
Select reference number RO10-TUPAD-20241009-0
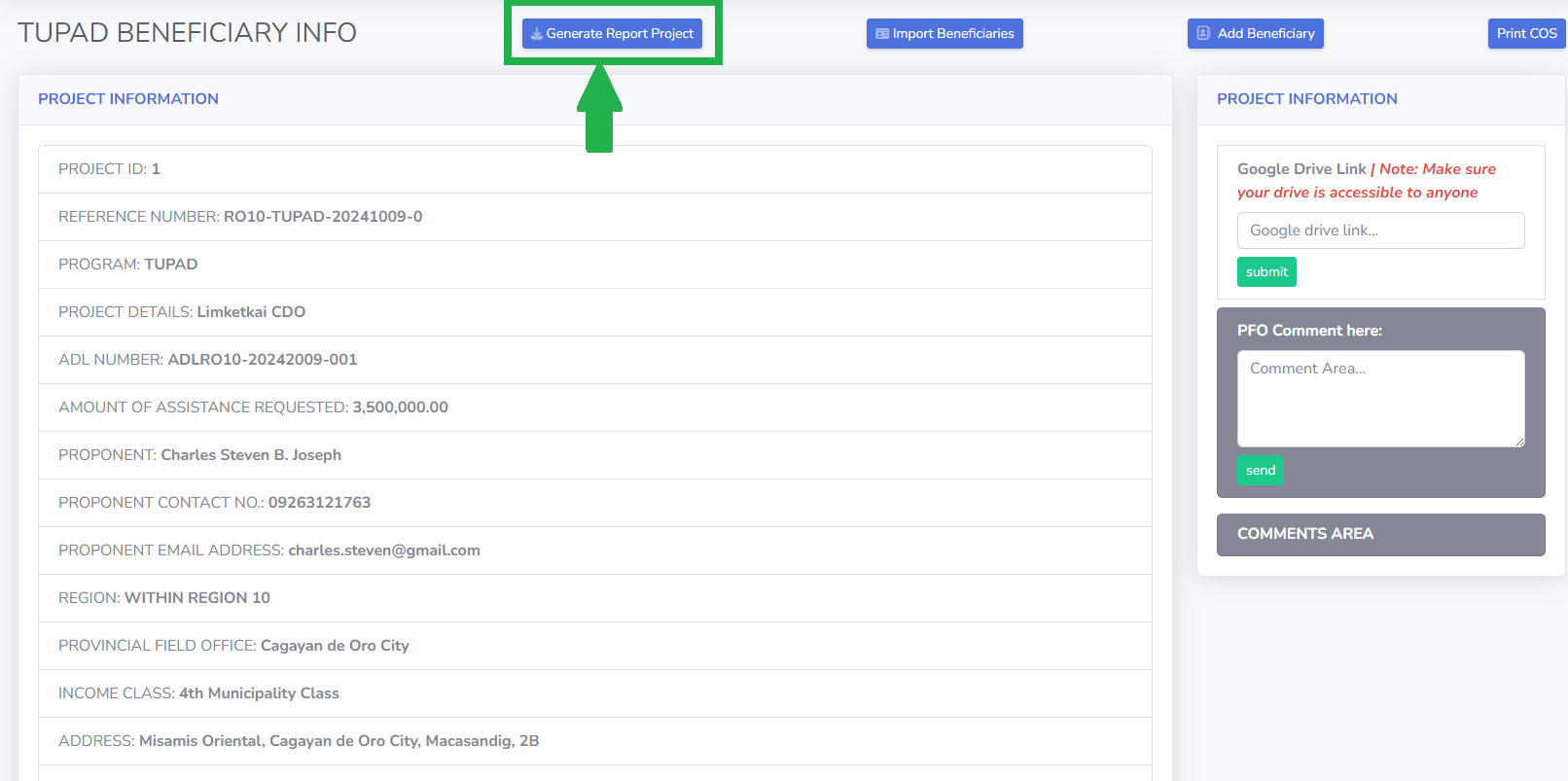click(x=323, y=217)
